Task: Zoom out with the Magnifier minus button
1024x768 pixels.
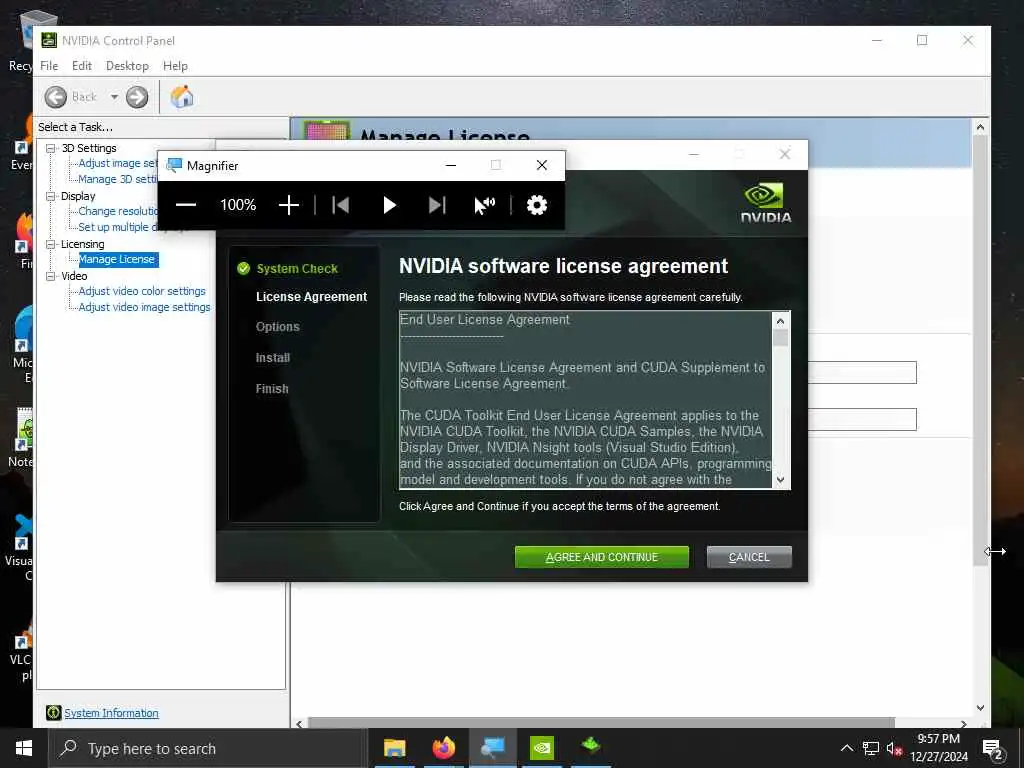Action: pos(185,205)
